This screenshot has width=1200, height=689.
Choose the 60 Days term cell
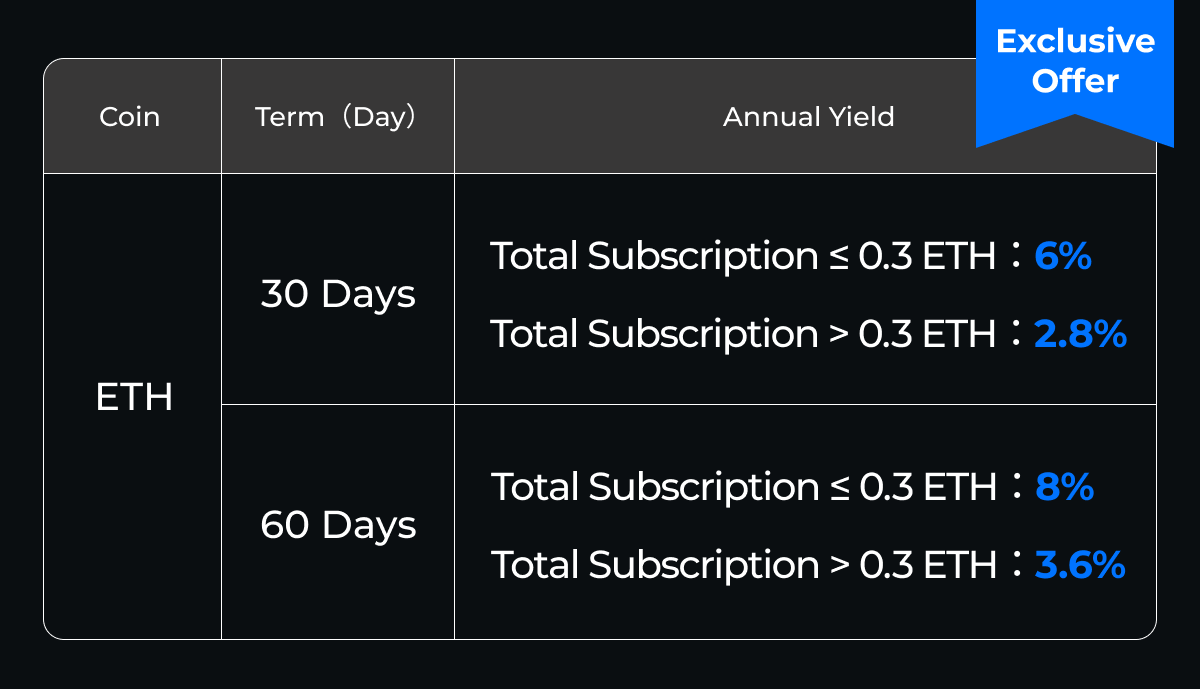tap(338, 525)
